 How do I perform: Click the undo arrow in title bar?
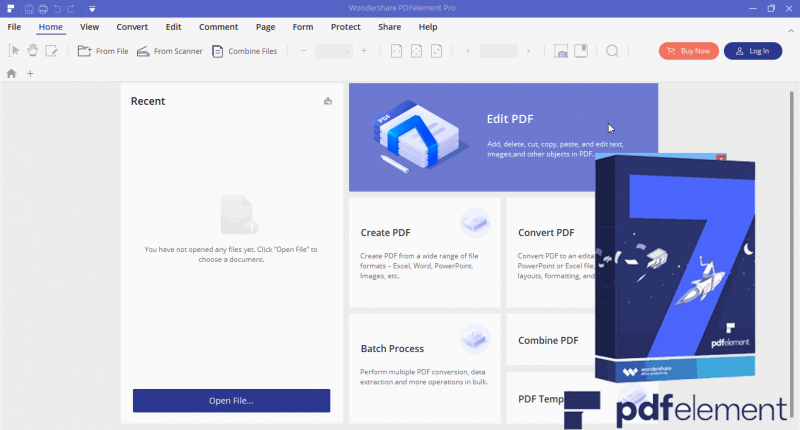57,9
